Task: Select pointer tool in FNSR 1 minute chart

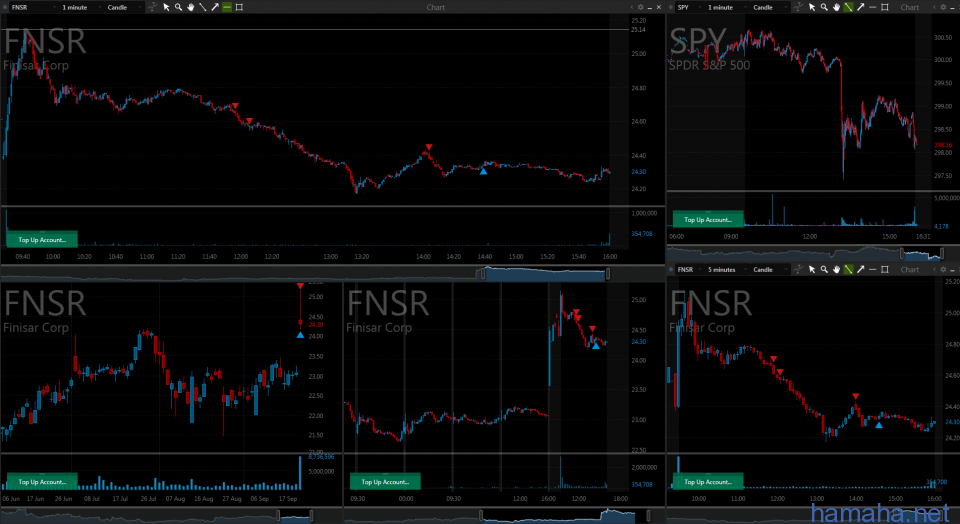Action: [x=166, y=7]
